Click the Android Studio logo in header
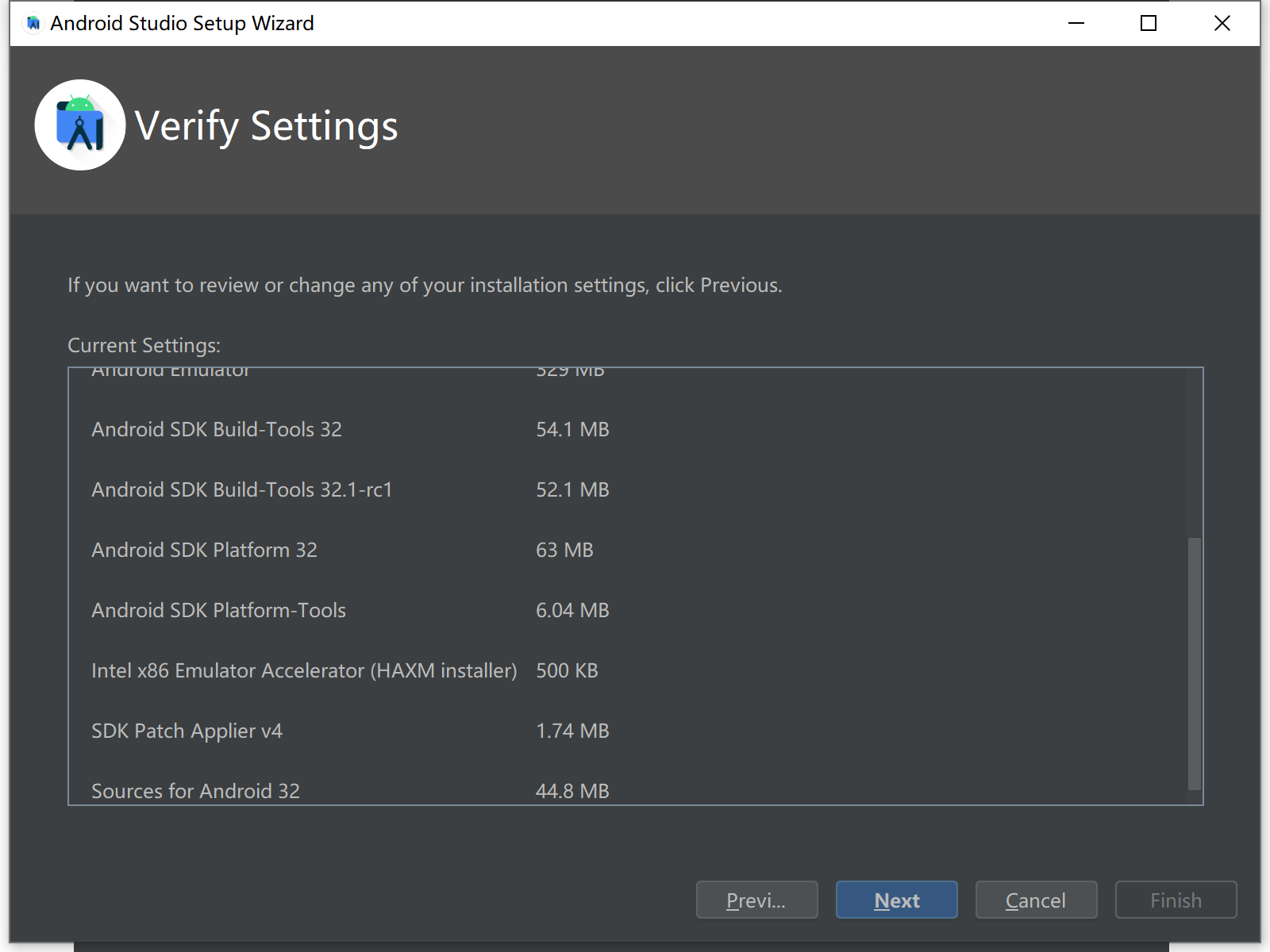This screenshot has width=1270, height=952. tap(80, 125)
